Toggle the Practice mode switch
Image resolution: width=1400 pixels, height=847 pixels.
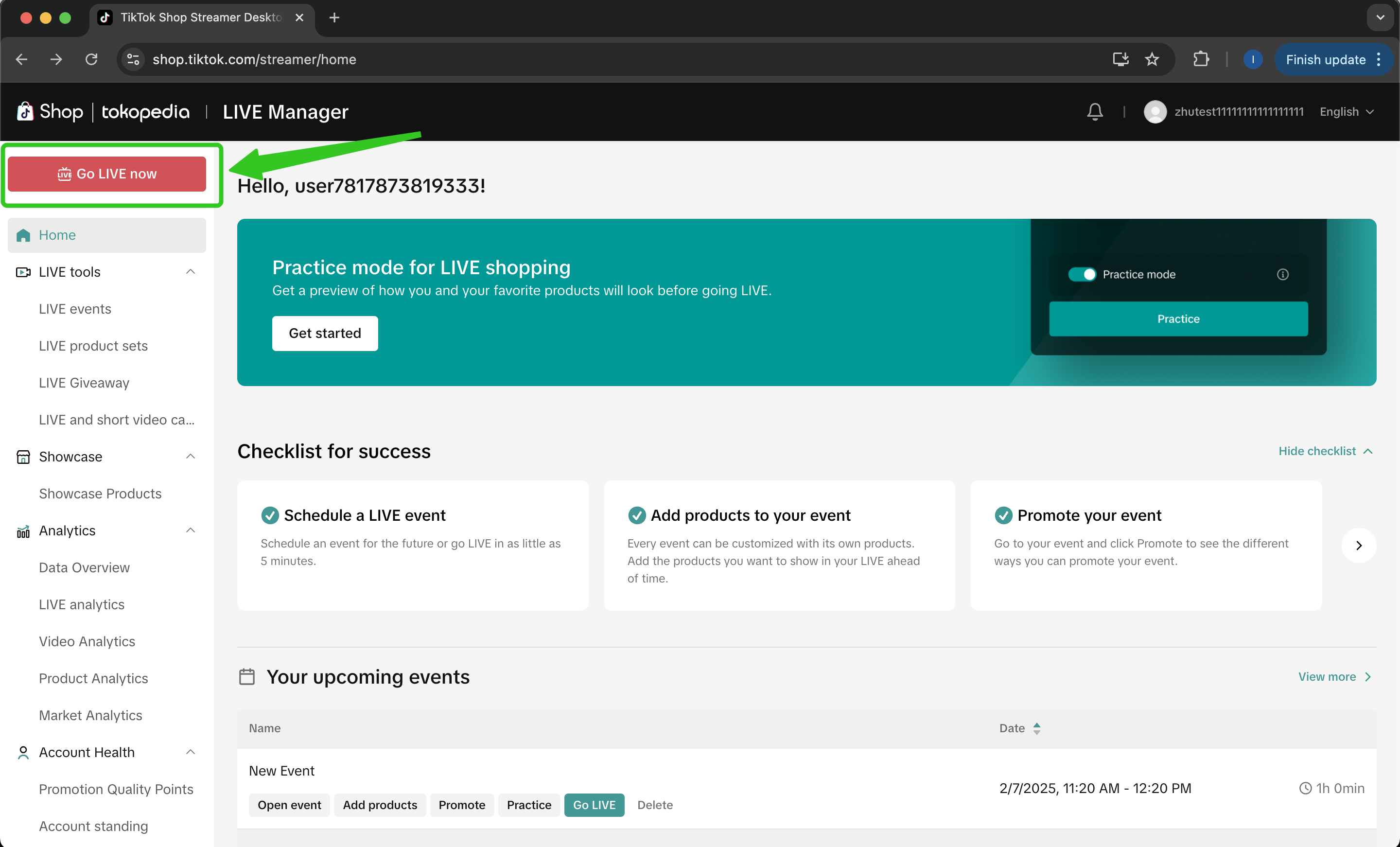click(x=1081, y=275)
